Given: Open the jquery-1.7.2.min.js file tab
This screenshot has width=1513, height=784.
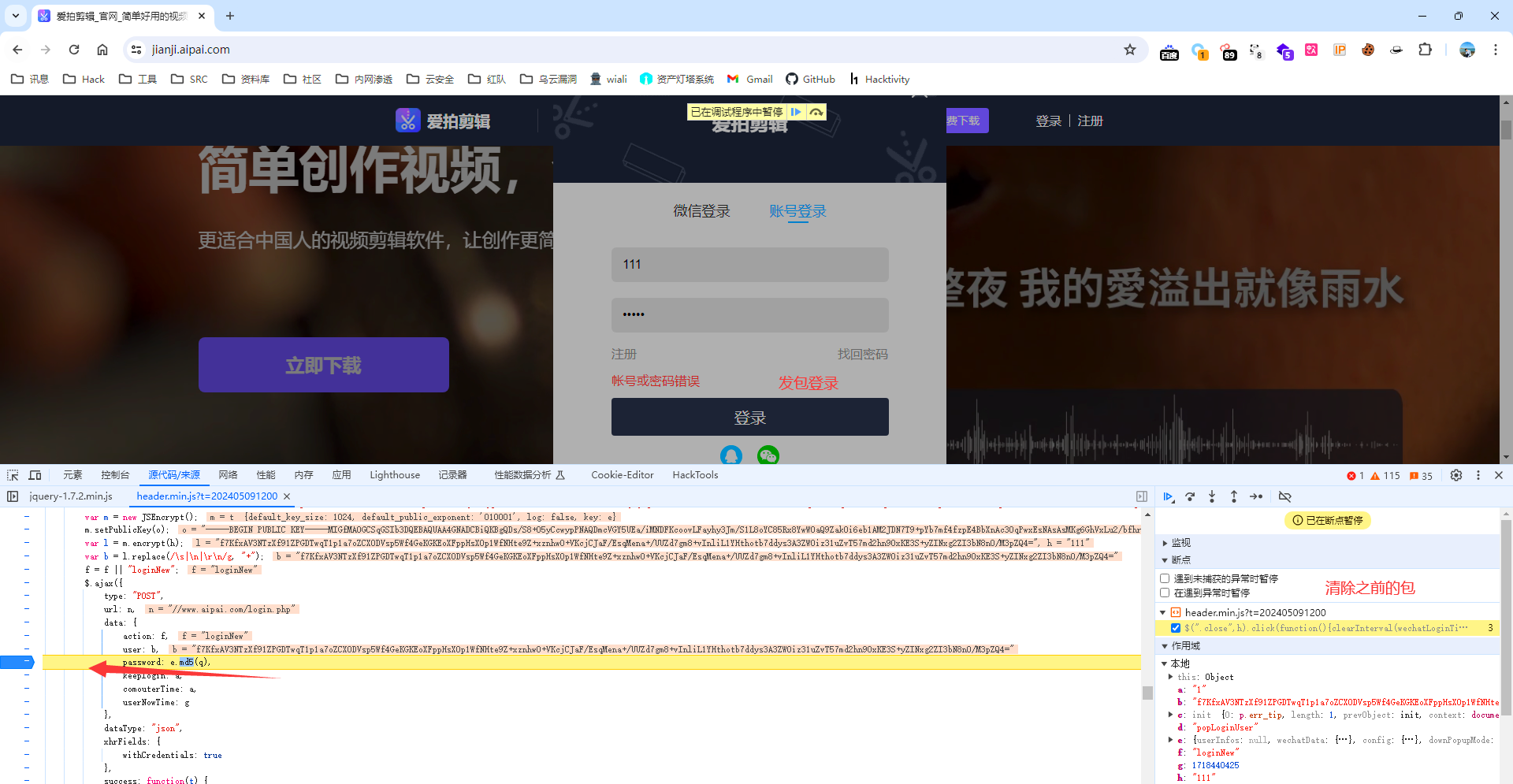Looking at the screenshot, I should tap(71, 496).
